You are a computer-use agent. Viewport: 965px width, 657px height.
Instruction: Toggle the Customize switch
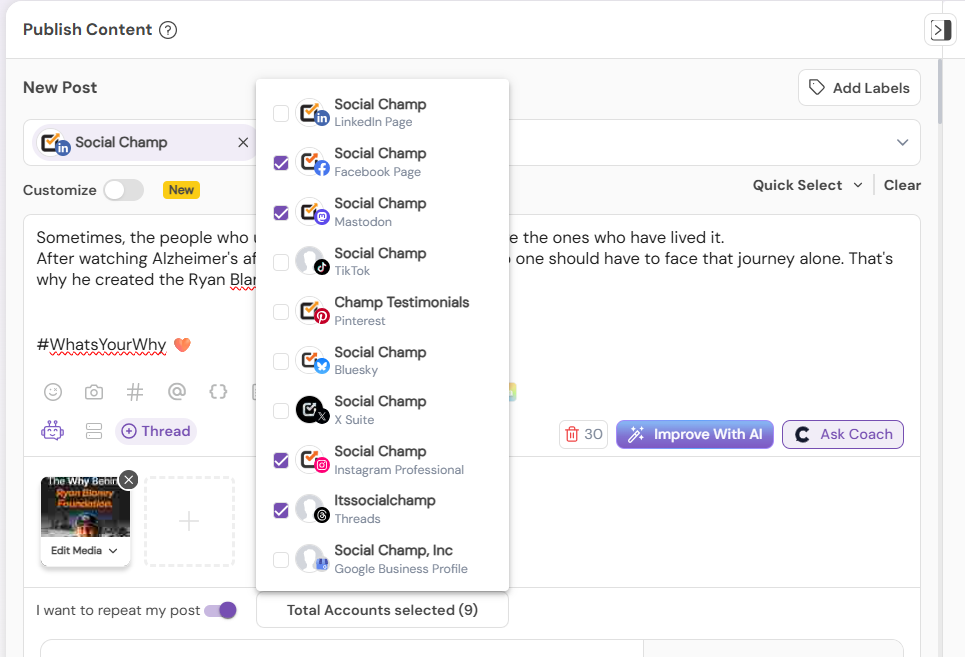(x=124, y=190)
